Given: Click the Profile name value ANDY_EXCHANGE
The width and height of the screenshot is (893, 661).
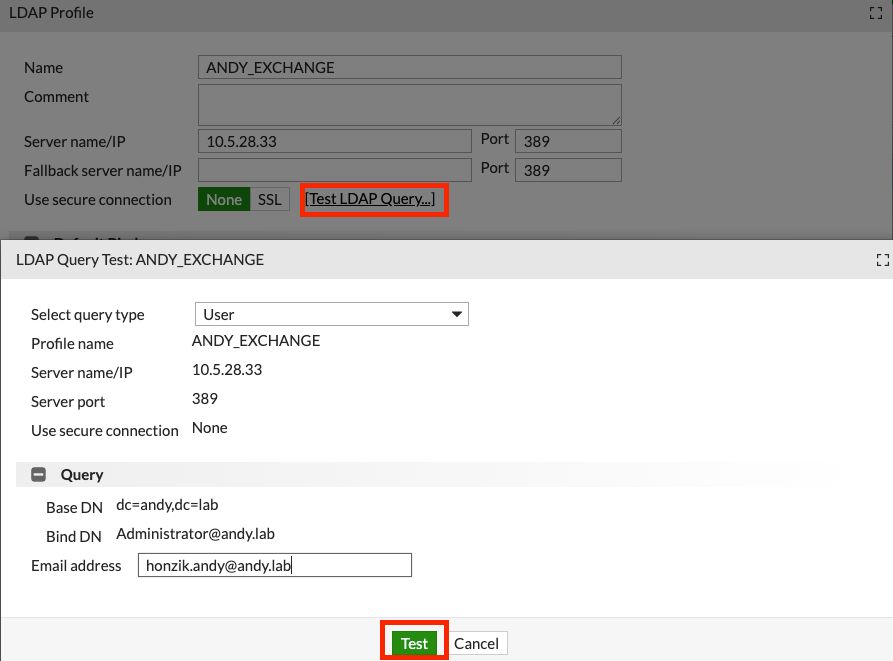Looking at the screenshot, I should click(x=256, y=340).
